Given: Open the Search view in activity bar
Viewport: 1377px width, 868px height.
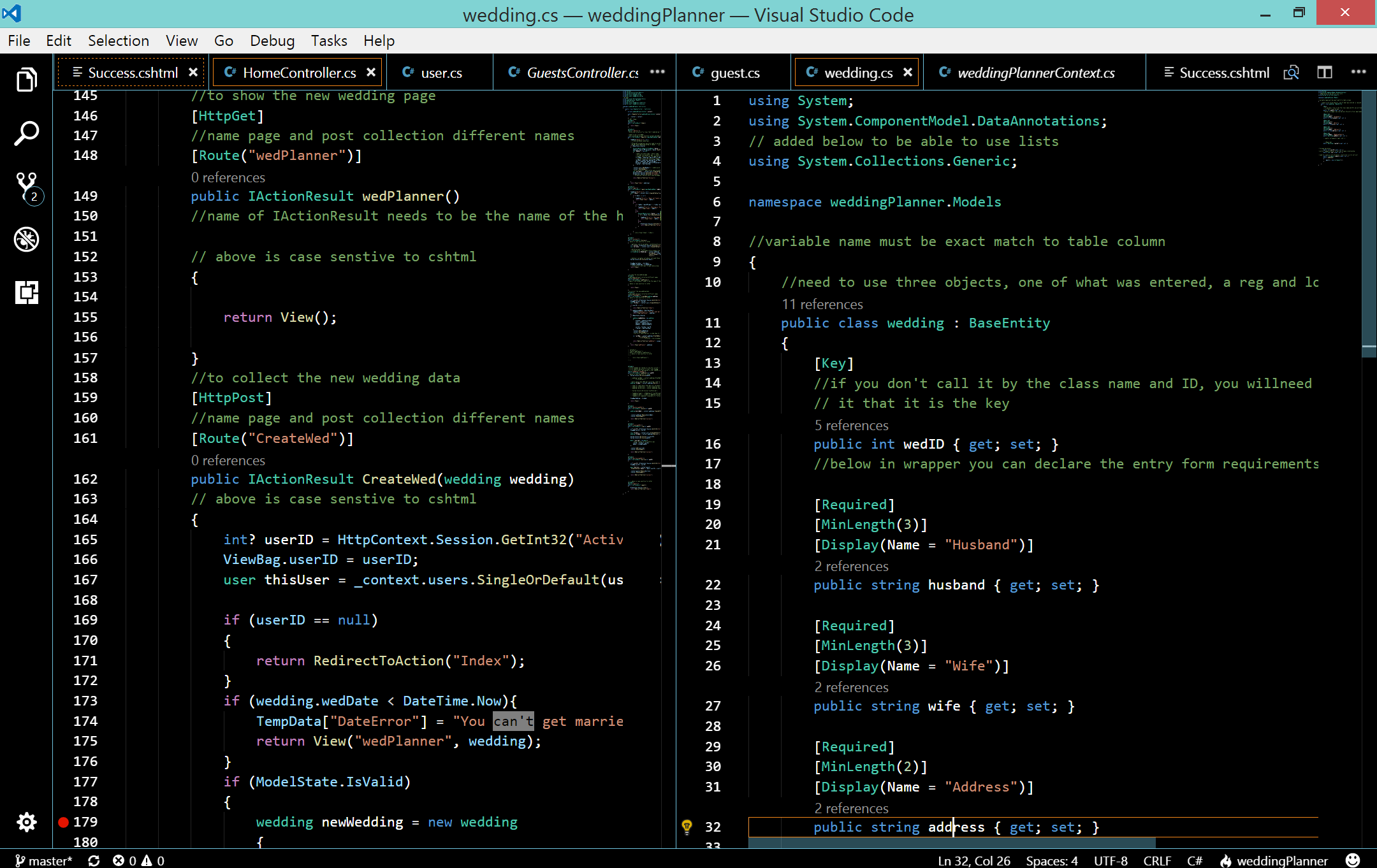Looking at the screenshot, I should pos(26,133).
